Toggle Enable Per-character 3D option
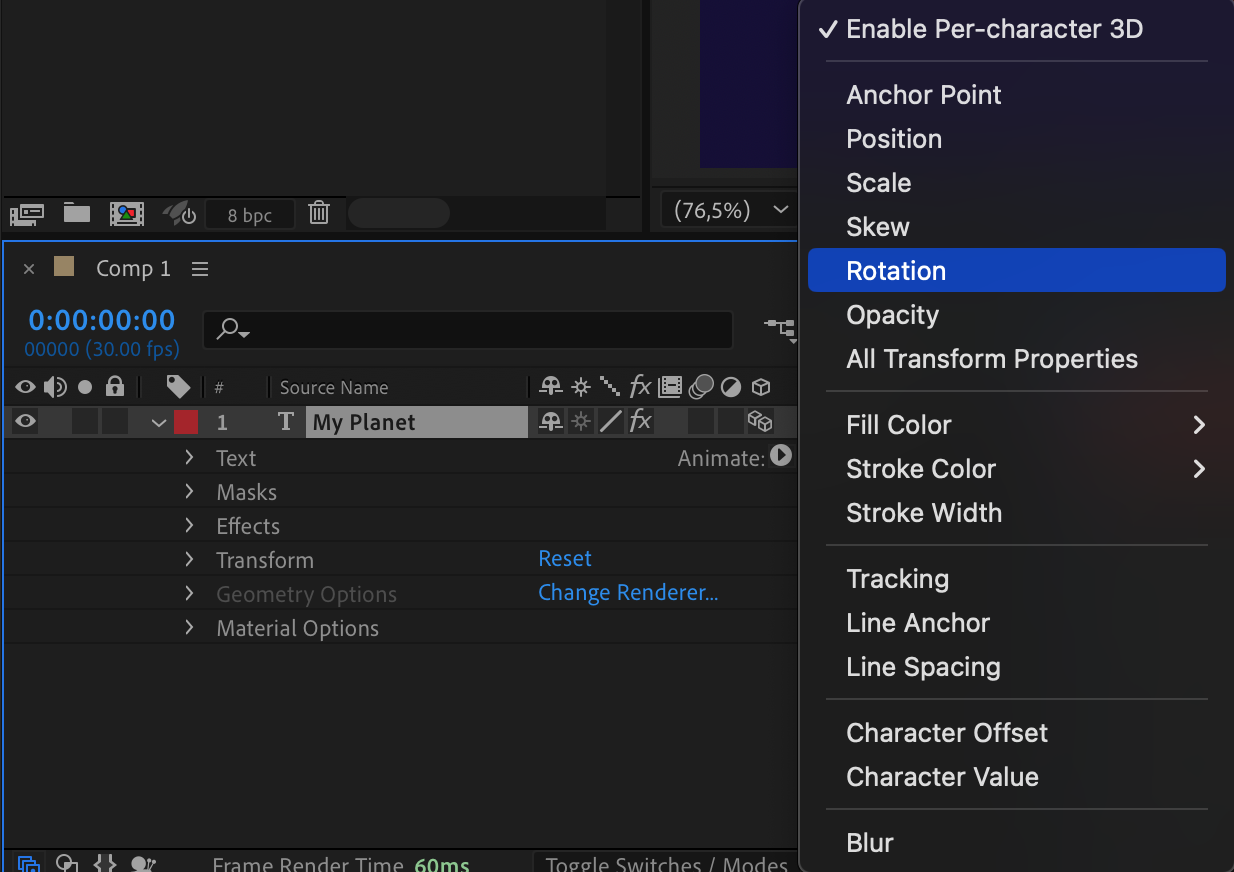Viewport: 1234px width, 872px height. pyautogui.click(x=994, y=29)
